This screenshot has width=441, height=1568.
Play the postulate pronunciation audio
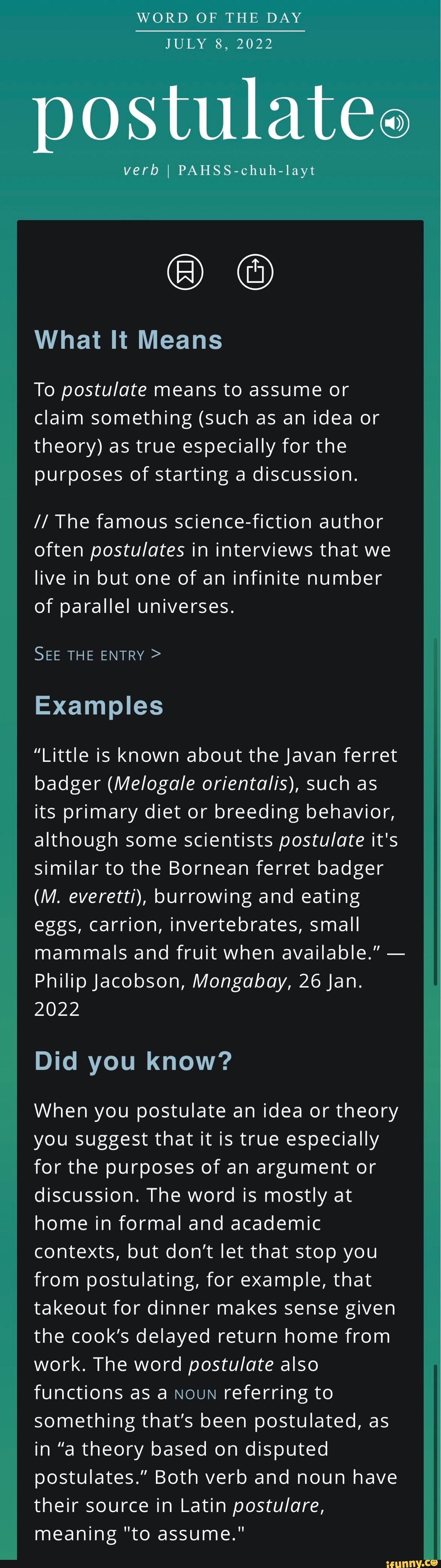click(394, 124)
